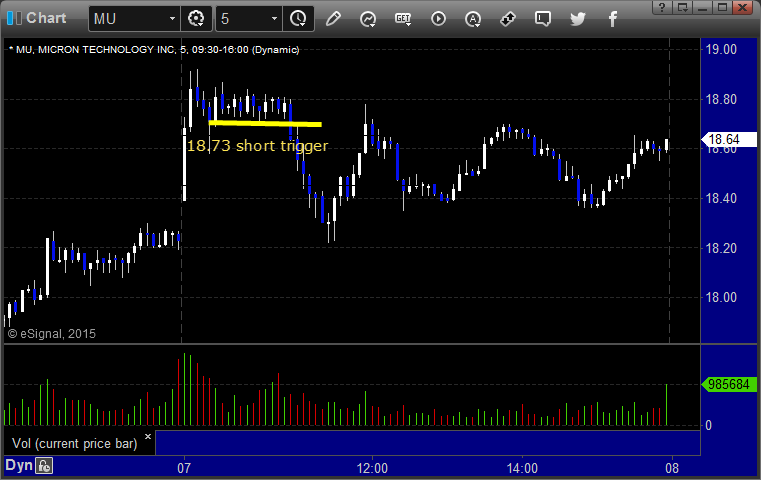The width and height of the screenshot is (761, 480).
Task: Click the 18.64 current price marker
Action: tap(729, 140)
